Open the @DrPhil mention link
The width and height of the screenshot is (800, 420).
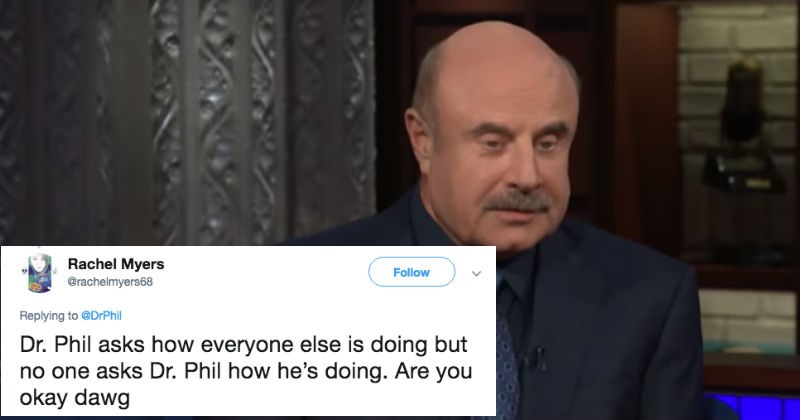(x=101, y=315)
